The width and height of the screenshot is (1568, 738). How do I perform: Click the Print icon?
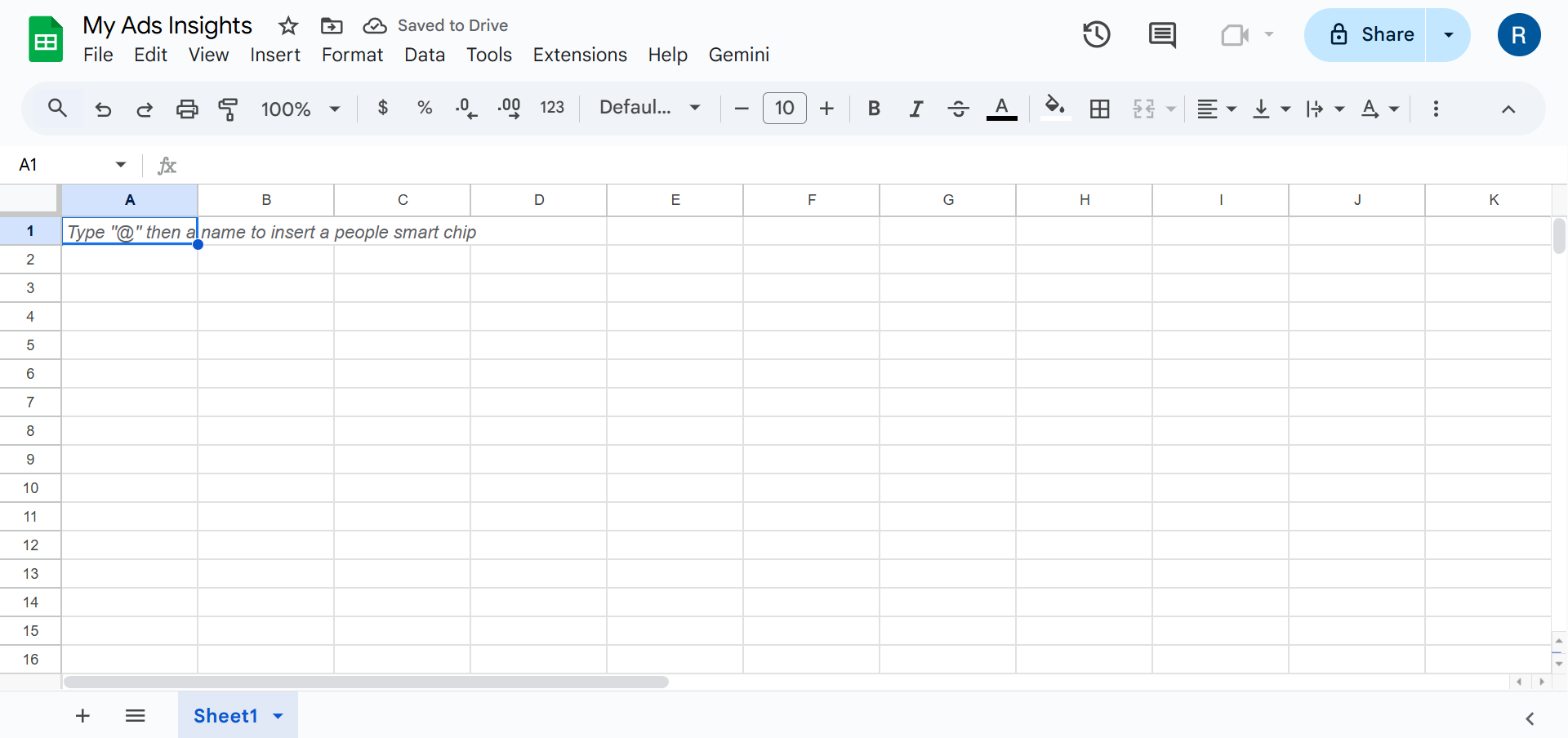(x=187, y=108)
